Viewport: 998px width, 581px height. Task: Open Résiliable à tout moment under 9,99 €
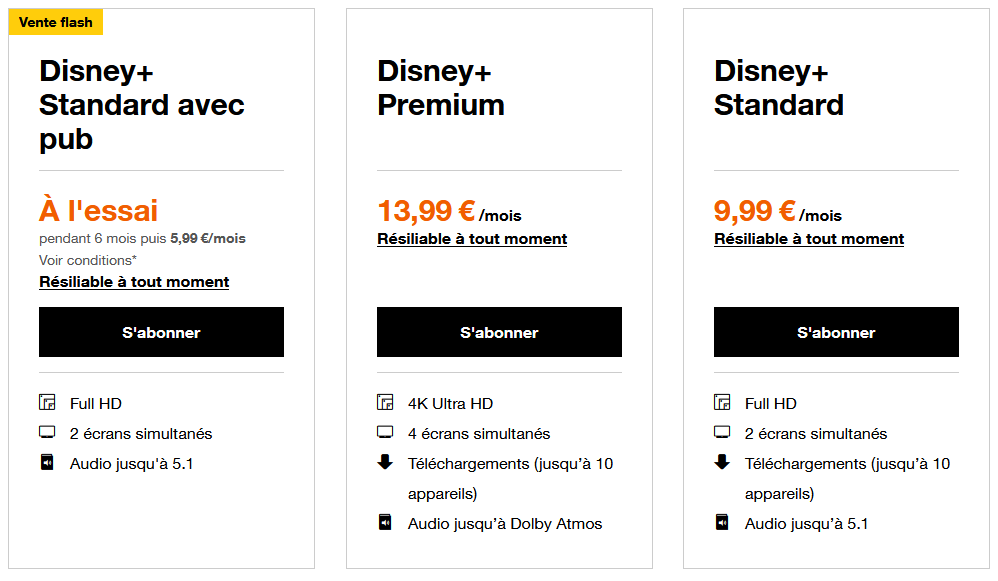pyautogui.click(x=809, y=239)
